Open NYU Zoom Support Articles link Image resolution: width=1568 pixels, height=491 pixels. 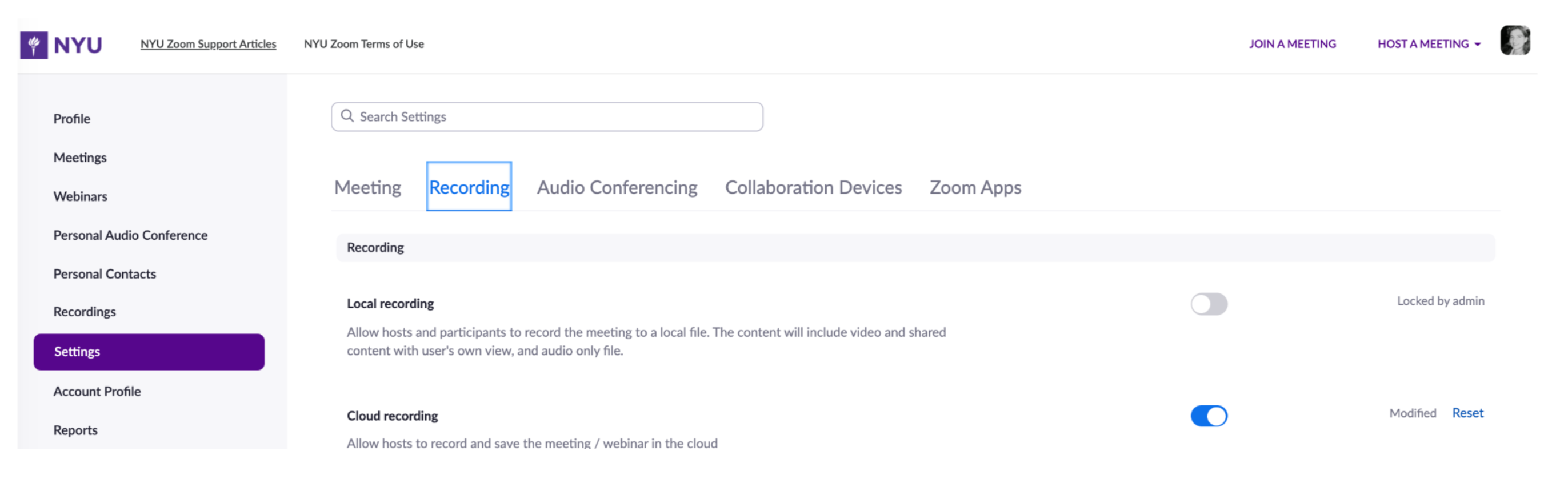coord(208,44)
